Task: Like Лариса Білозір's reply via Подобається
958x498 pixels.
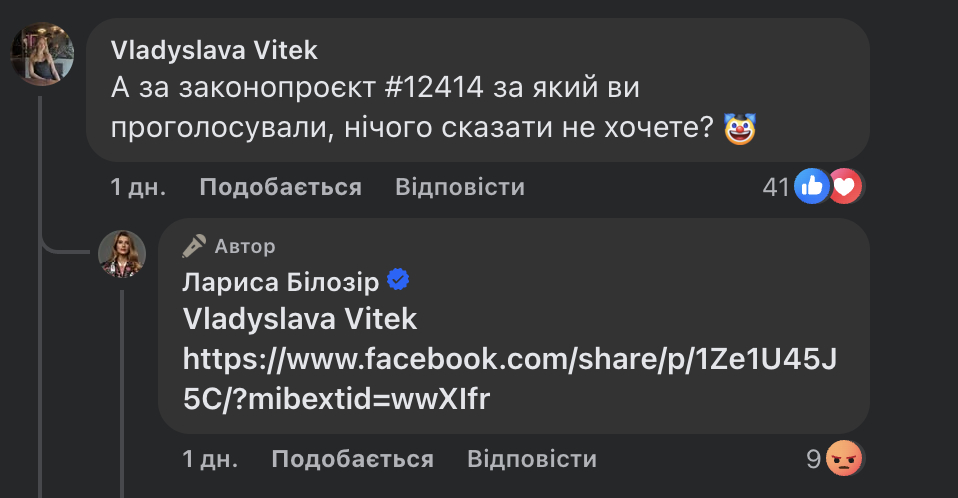Action: point(353,459)
